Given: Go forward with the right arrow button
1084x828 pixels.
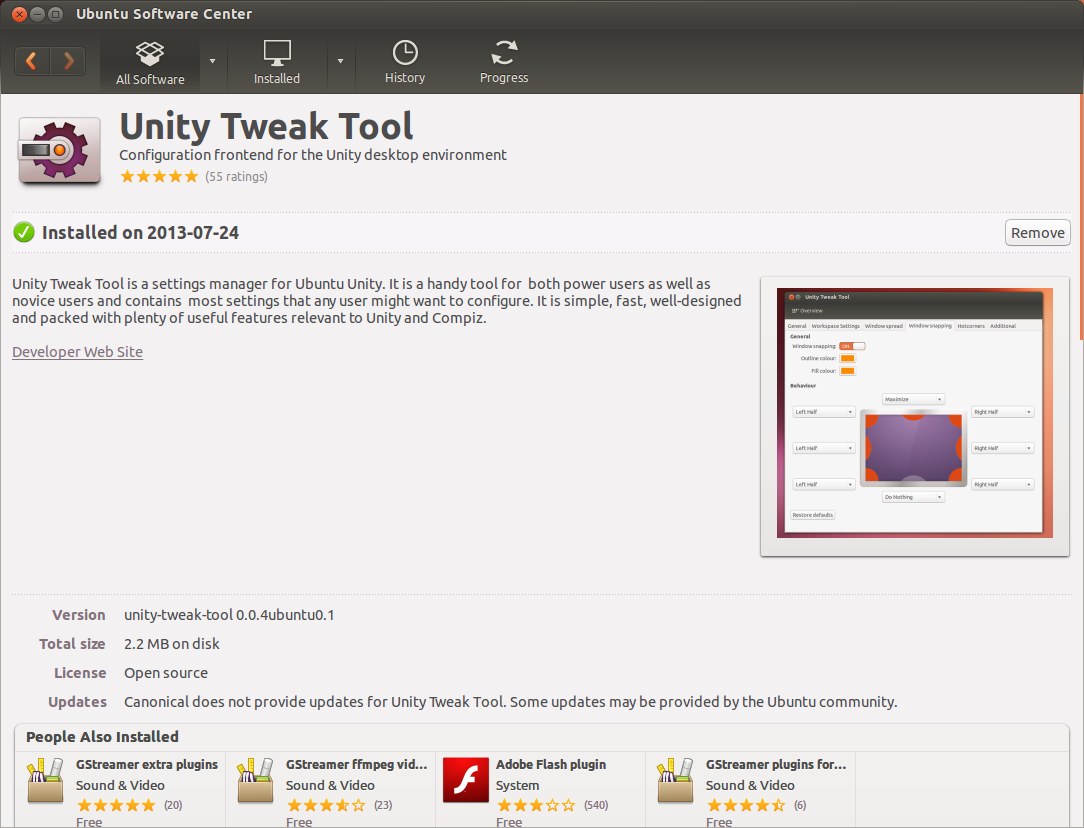Looking at the screenshot, I should tap(68, 62).
